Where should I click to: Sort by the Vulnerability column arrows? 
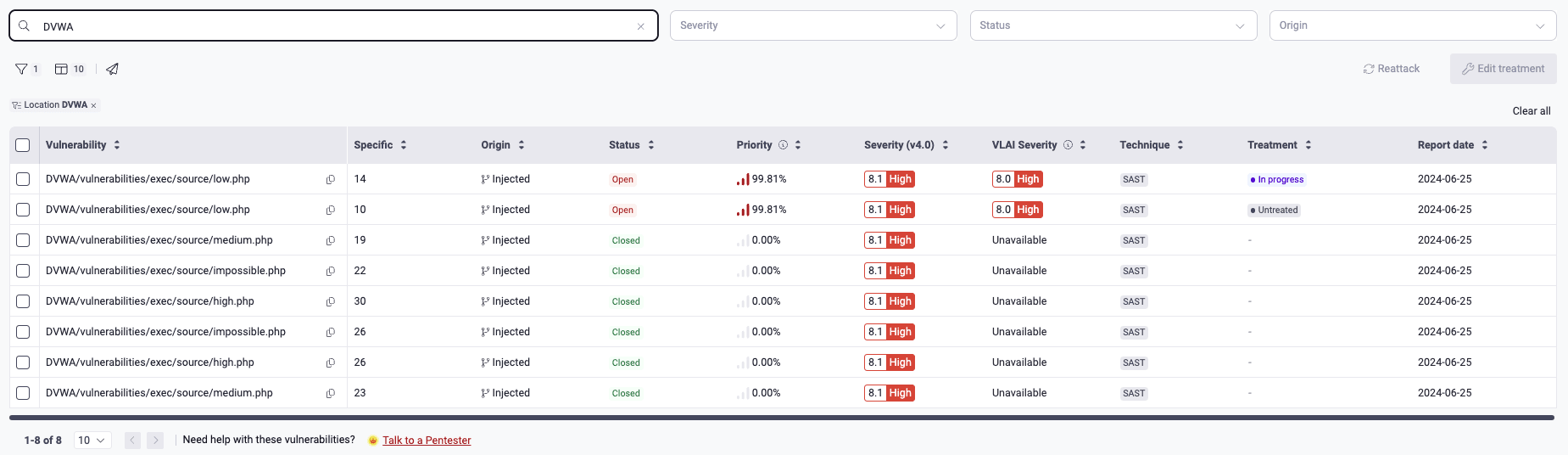pos(117,145)
